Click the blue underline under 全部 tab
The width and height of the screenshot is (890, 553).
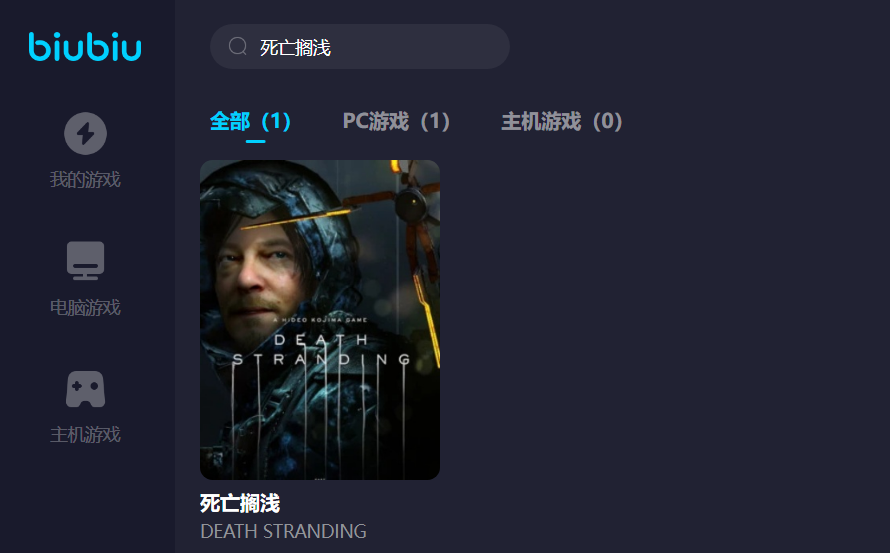[x=255, y=141]
